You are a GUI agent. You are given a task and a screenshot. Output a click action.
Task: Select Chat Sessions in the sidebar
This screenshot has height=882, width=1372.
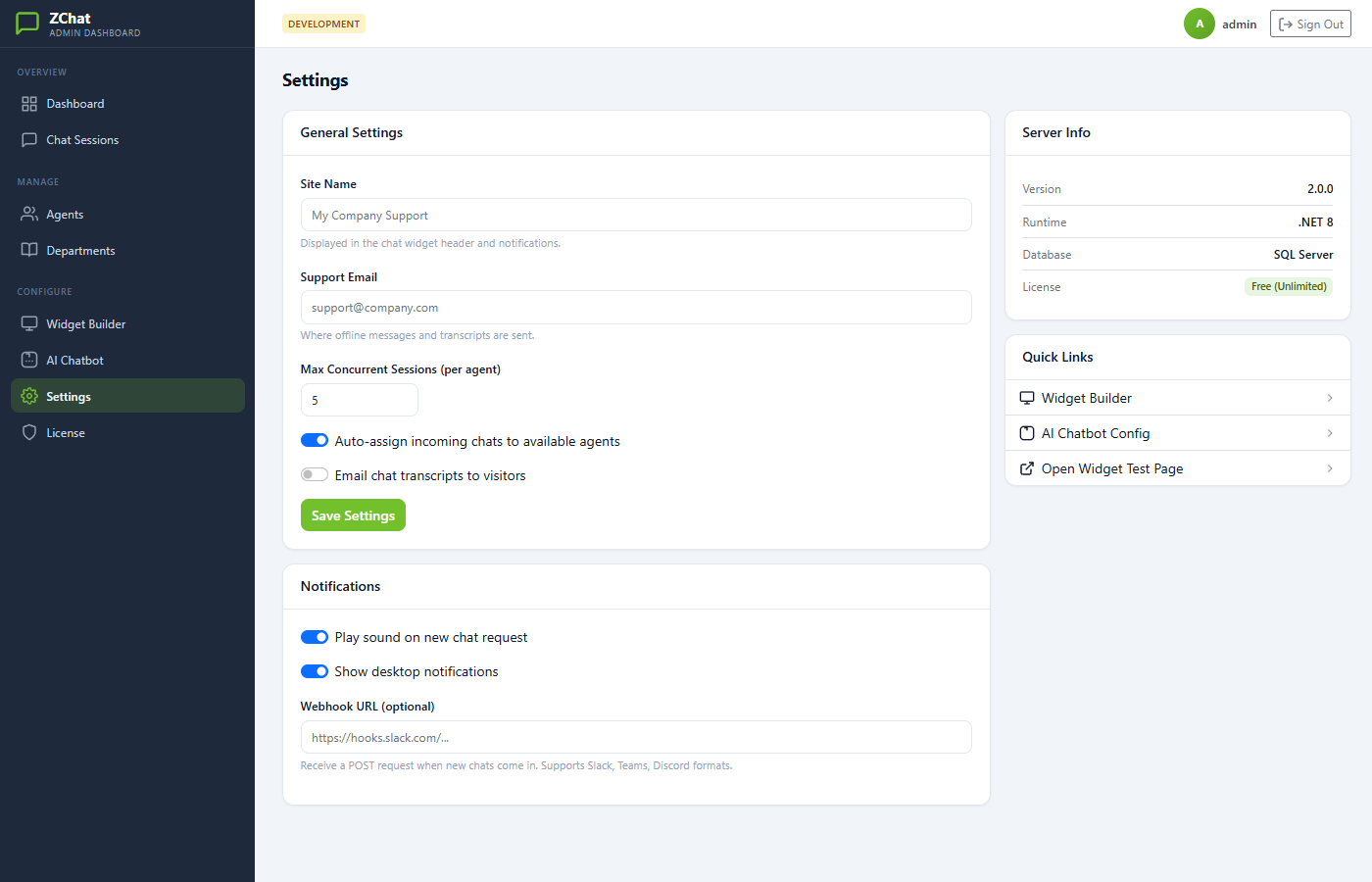(x=81, y=139)
